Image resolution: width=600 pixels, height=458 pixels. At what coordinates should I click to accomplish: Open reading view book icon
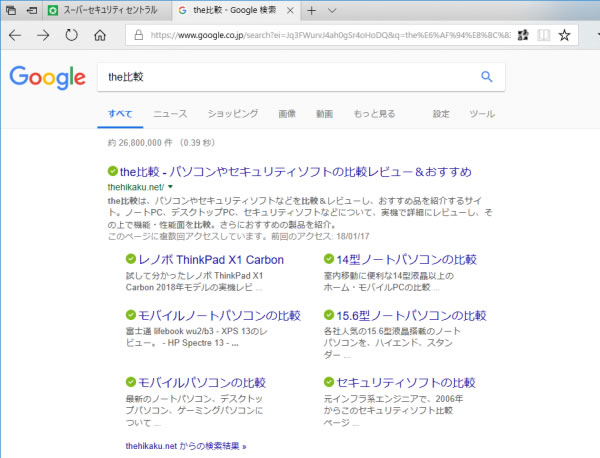point(543,35)
